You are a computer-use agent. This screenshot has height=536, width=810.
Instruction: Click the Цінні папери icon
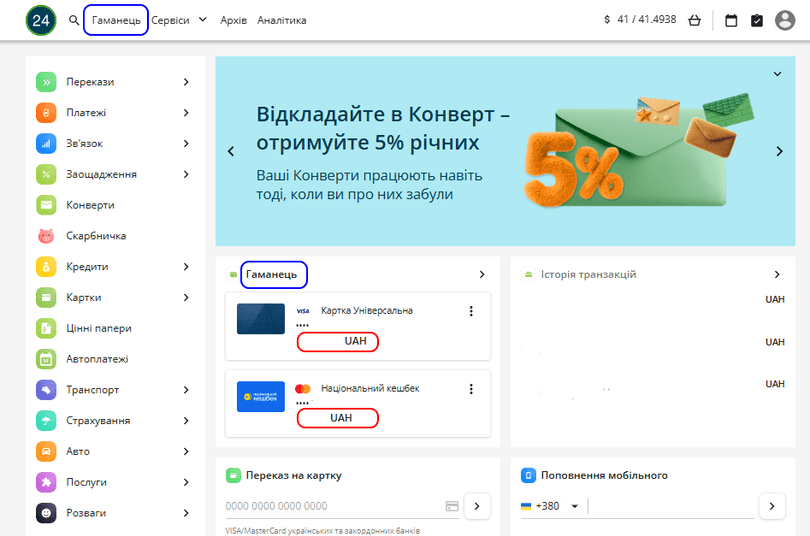click(46, 328)
